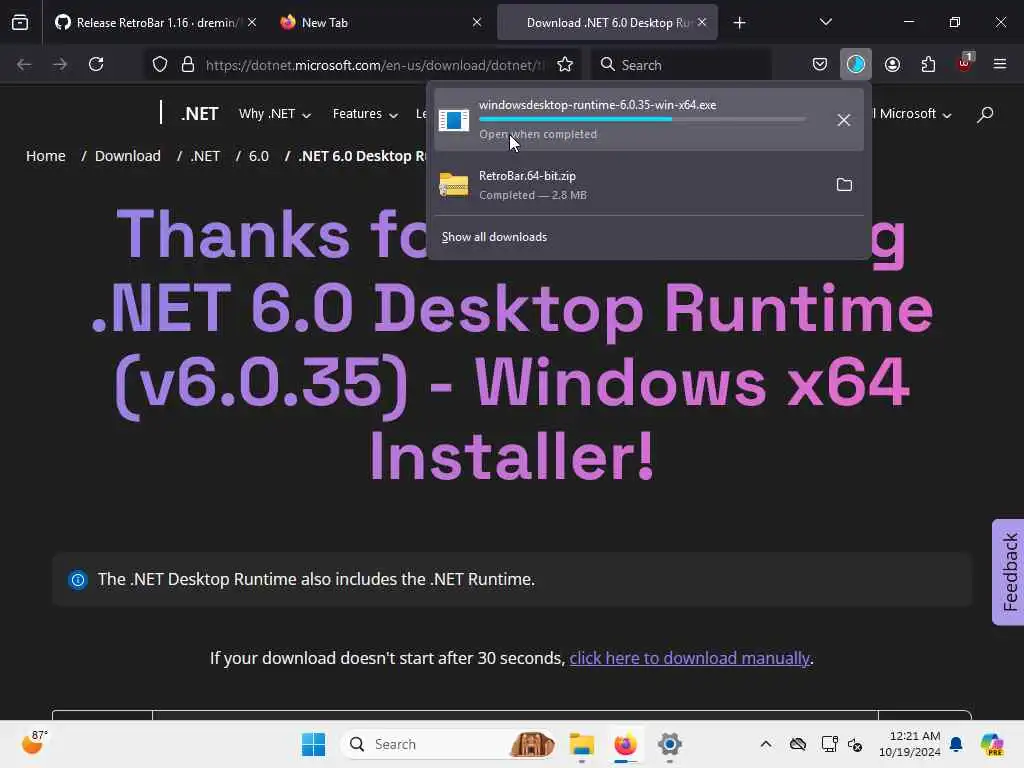The height and width of the screenshot is (768, 1024).
Task: Open Windows Start menu
Action: tap(313, 744)
